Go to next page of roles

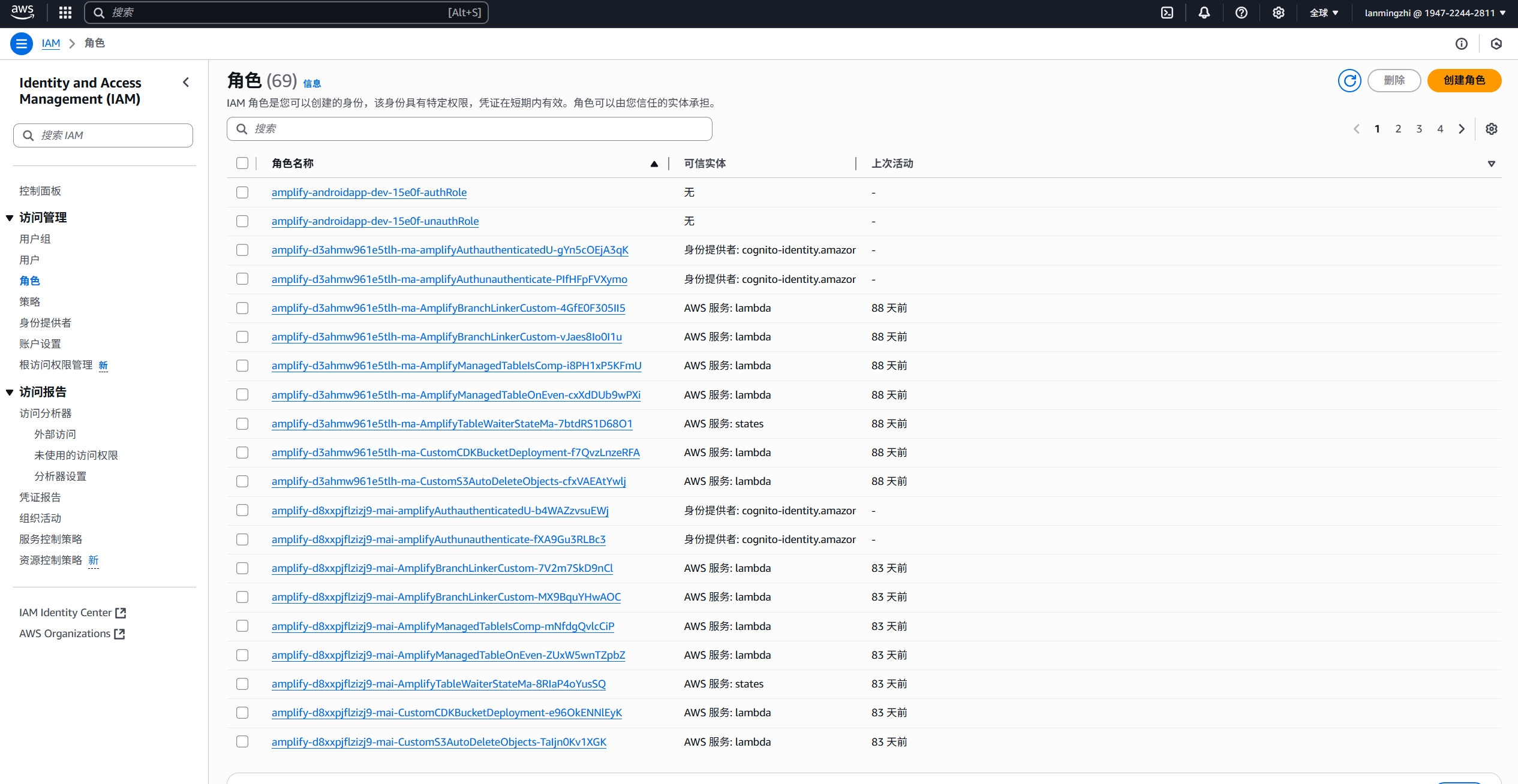[x=1462, y=129]
